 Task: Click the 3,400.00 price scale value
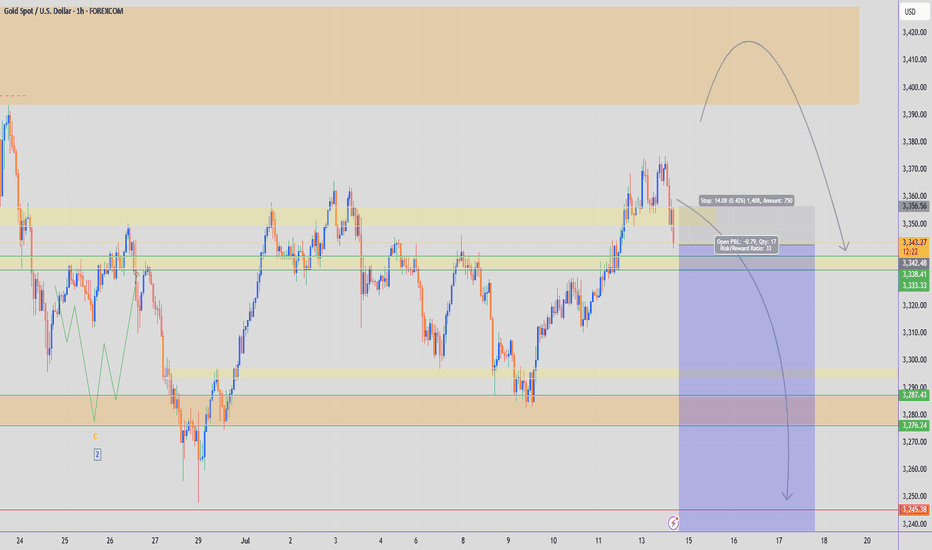pyautogui.click(x=915, y=87)
